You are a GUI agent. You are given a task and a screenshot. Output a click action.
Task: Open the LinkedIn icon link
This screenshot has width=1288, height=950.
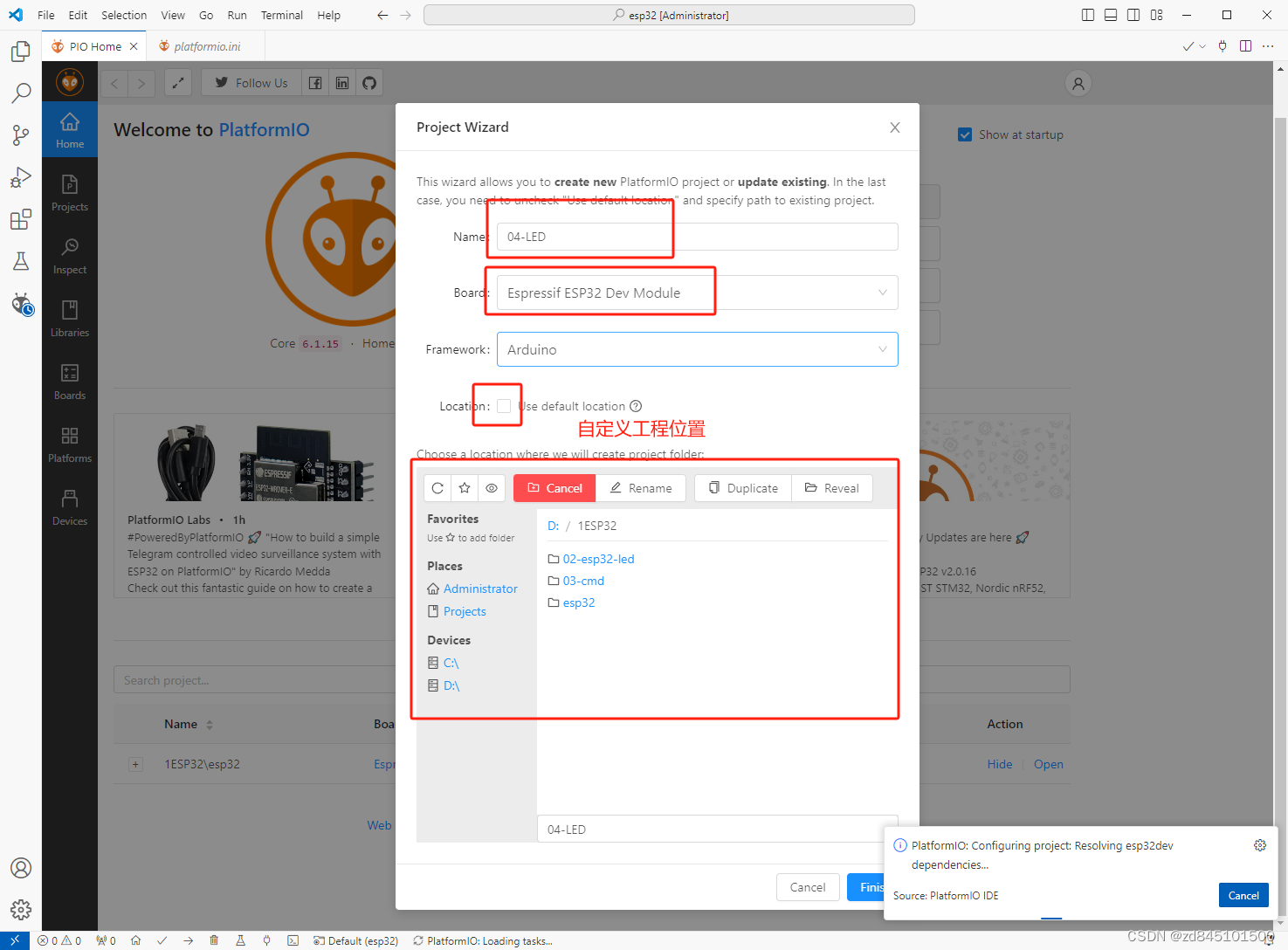[342, 83]
